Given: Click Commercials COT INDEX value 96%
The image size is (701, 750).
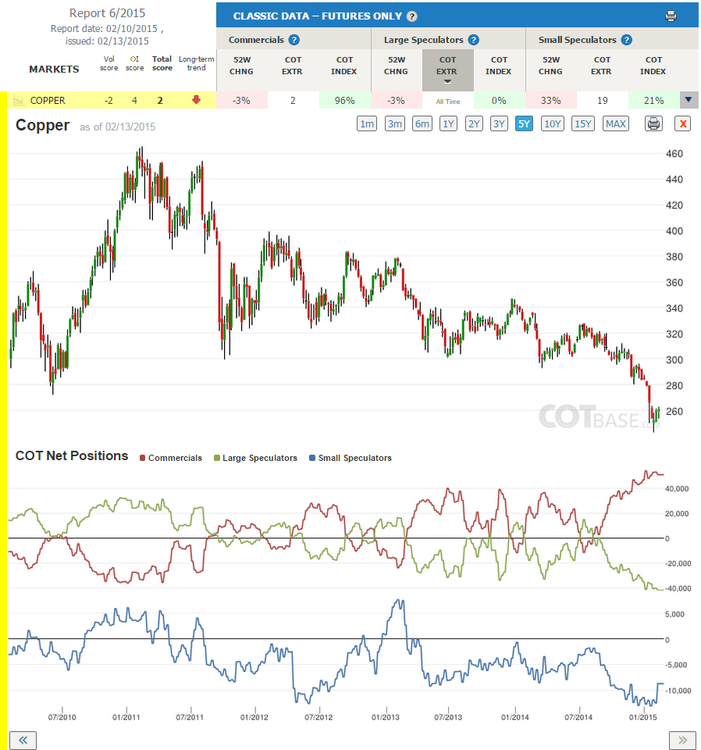Looking at the screenshot, I should 345,100.
